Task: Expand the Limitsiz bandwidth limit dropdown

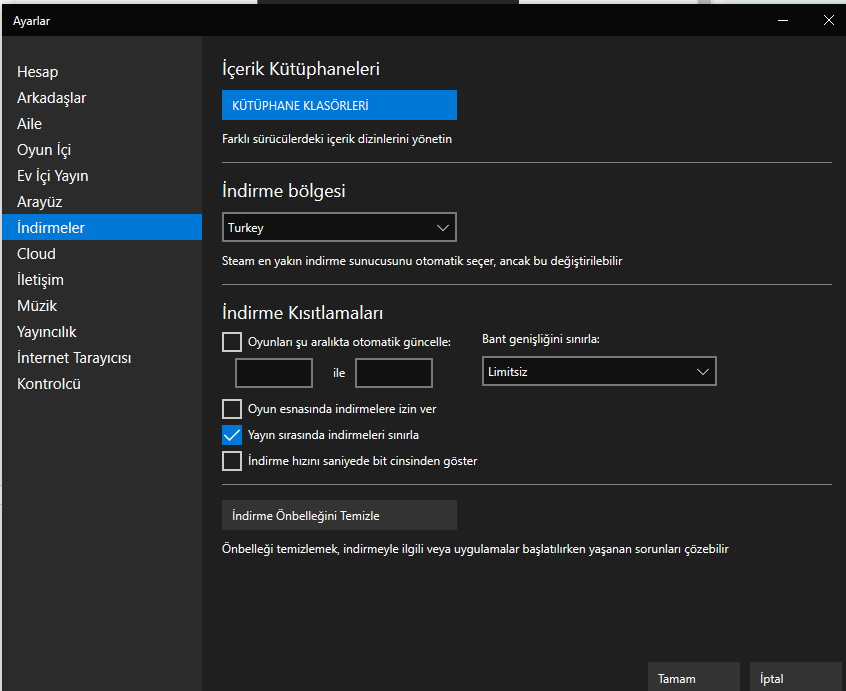Action: [x=599, y=372]
